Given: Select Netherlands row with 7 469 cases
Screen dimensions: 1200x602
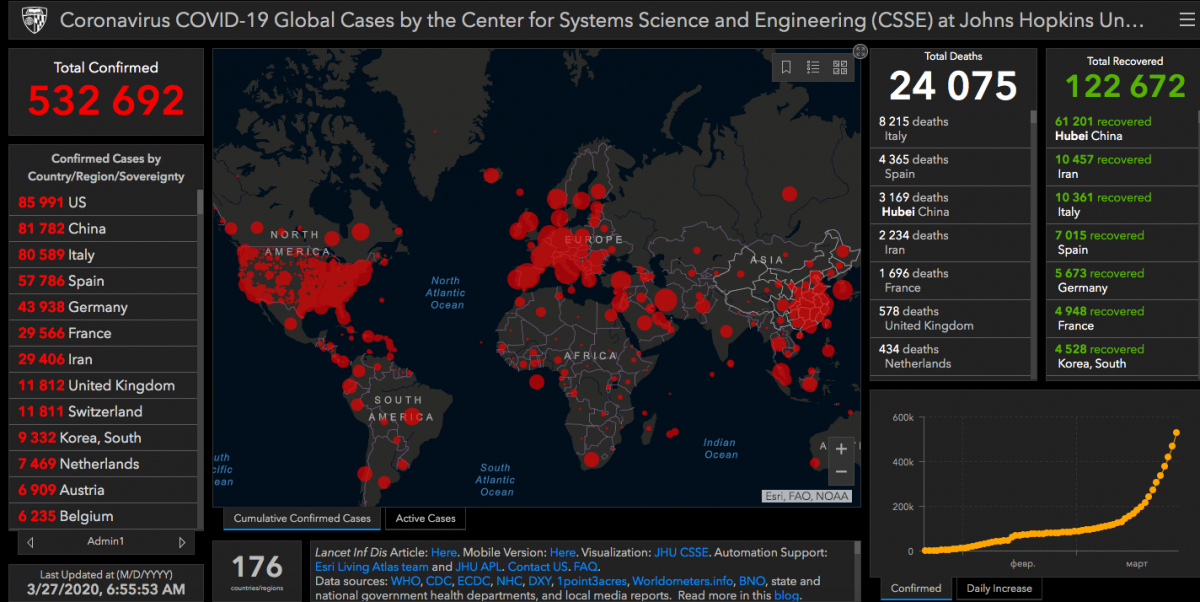Looking at the screenshot, I should pyautogui.click(x=104, y=463).
